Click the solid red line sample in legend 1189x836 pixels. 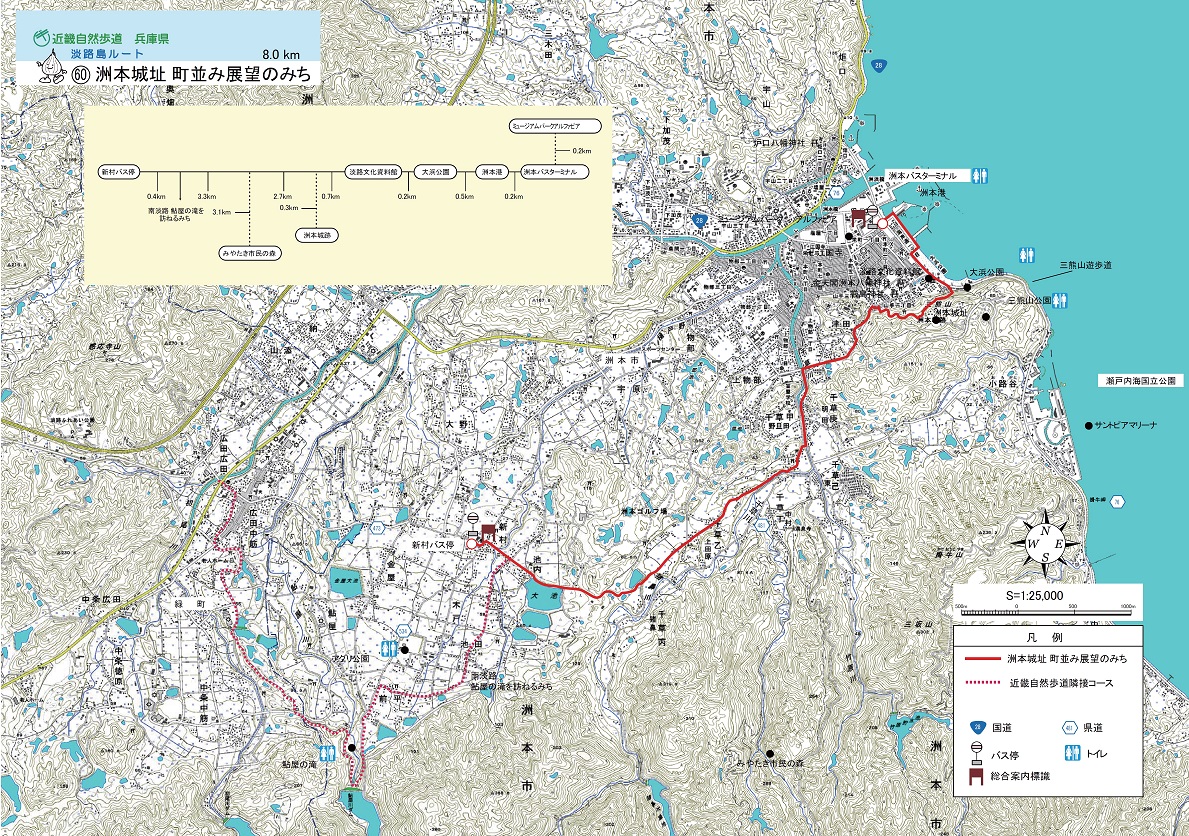click(x=983, y=659)
